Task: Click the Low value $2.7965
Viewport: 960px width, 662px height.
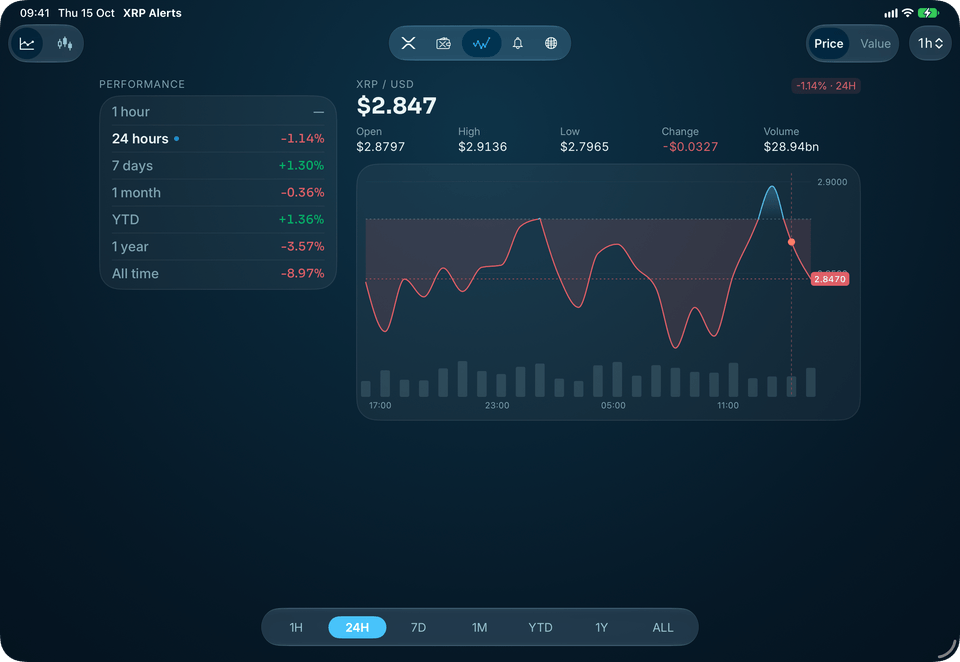Action: 584,146
